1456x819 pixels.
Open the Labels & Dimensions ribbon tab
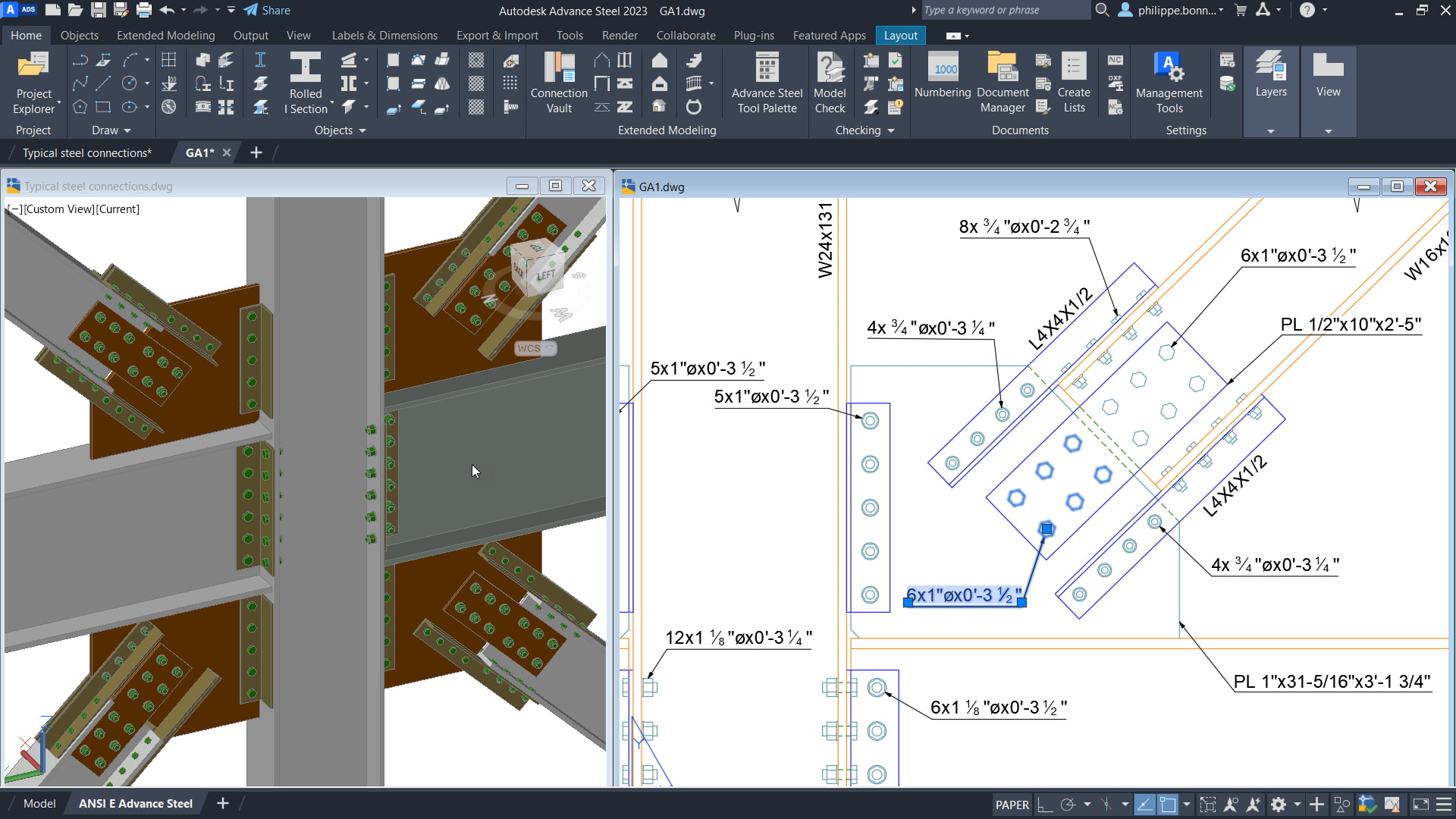384,36
